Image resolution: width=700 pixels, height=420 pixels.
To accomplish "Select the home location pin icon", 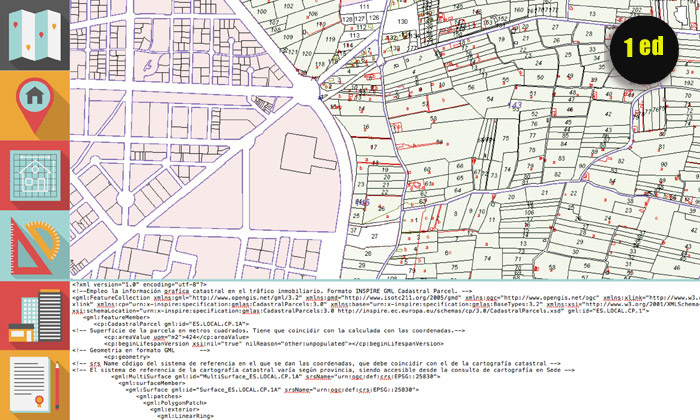I will 35,105.
